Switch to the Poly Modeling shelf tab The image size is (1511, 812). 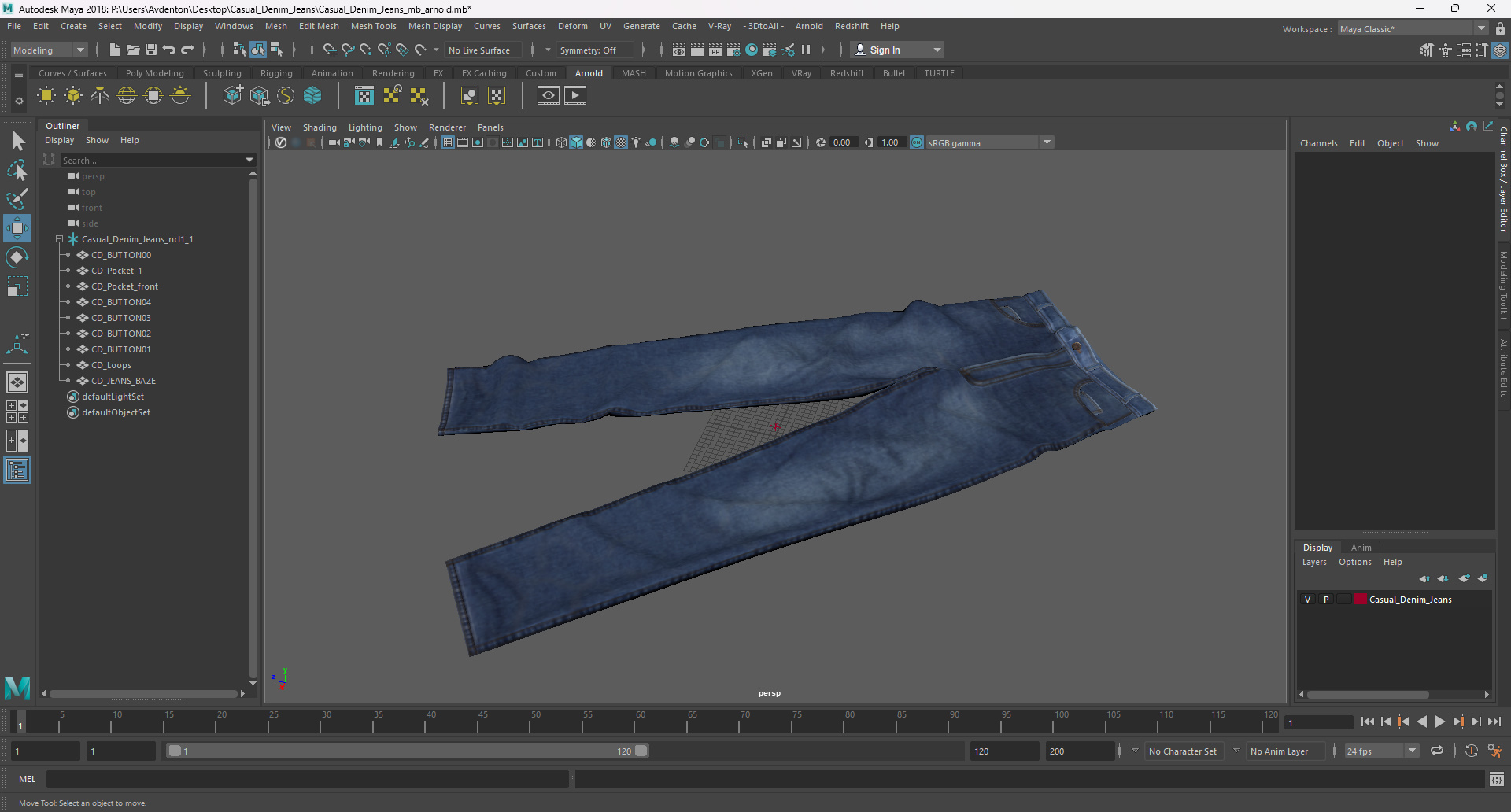(x=154, y=73)
